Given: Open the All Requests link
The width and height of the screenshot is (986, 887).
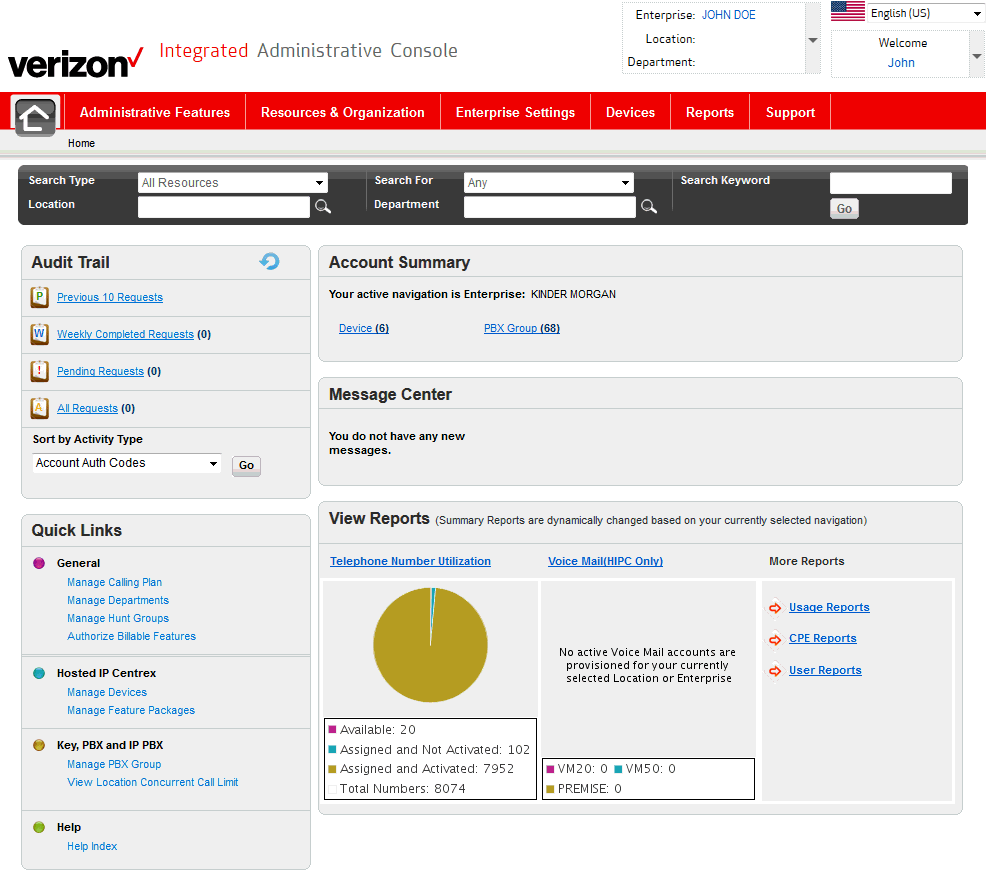Looking at the screenshot, I should coord(87,409).
